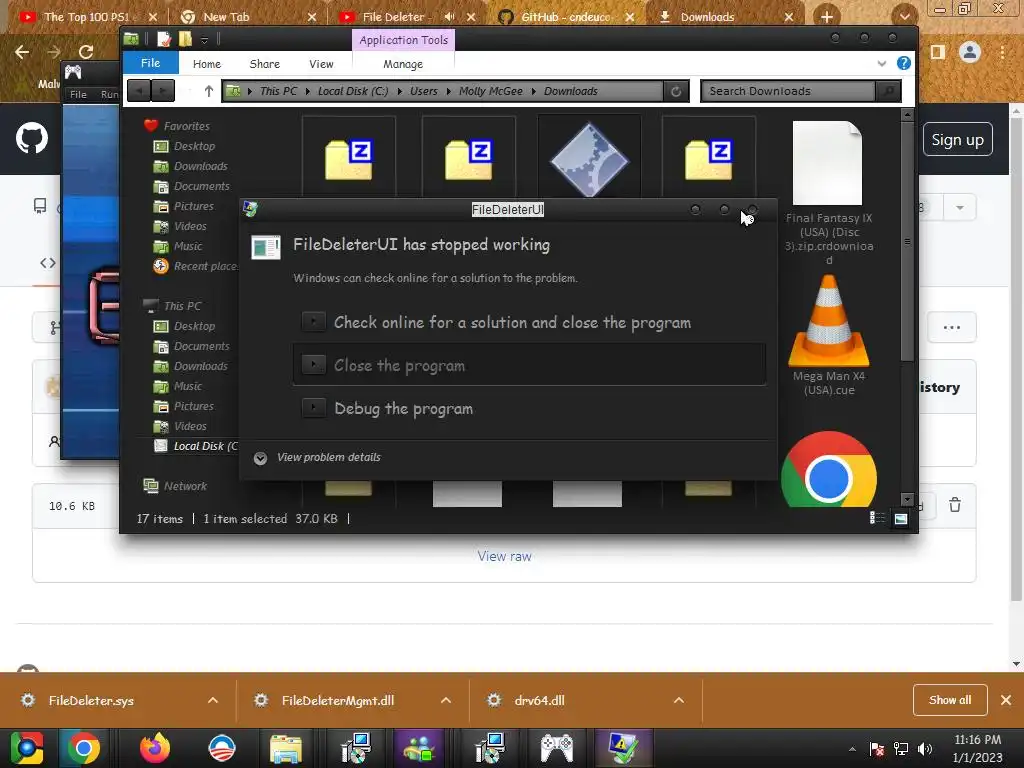Click Close the program option
Image resolution: width=1024 pixels, height=768 pixels.
pos(529,365)
